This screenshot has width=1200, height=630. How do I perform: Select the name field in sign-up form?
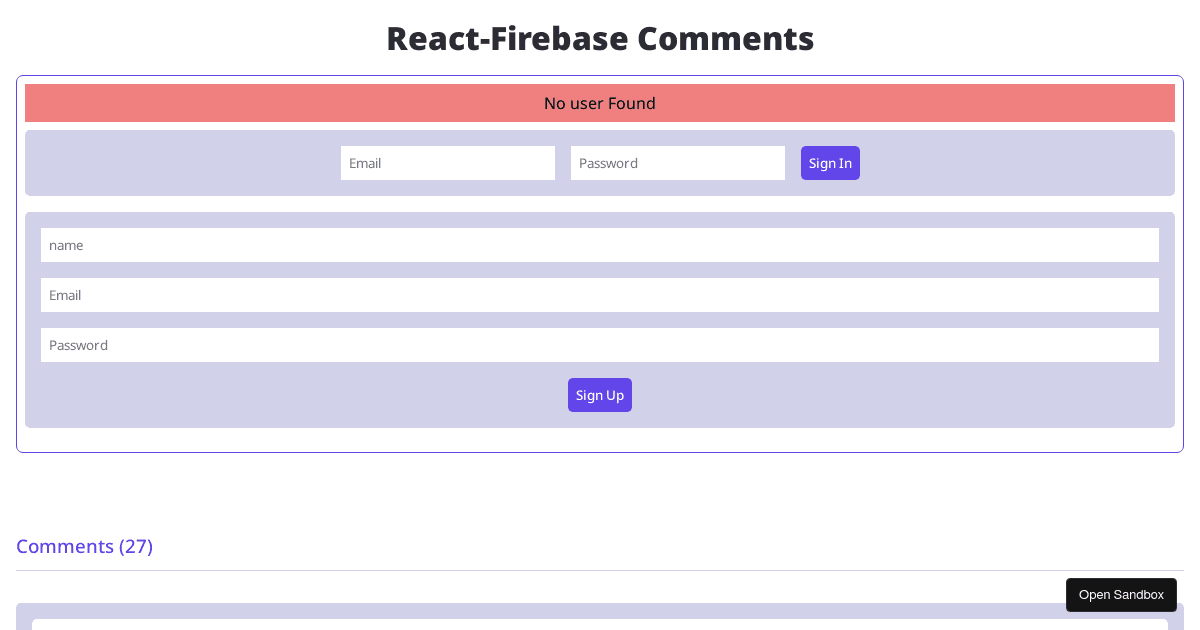point(600,245)
